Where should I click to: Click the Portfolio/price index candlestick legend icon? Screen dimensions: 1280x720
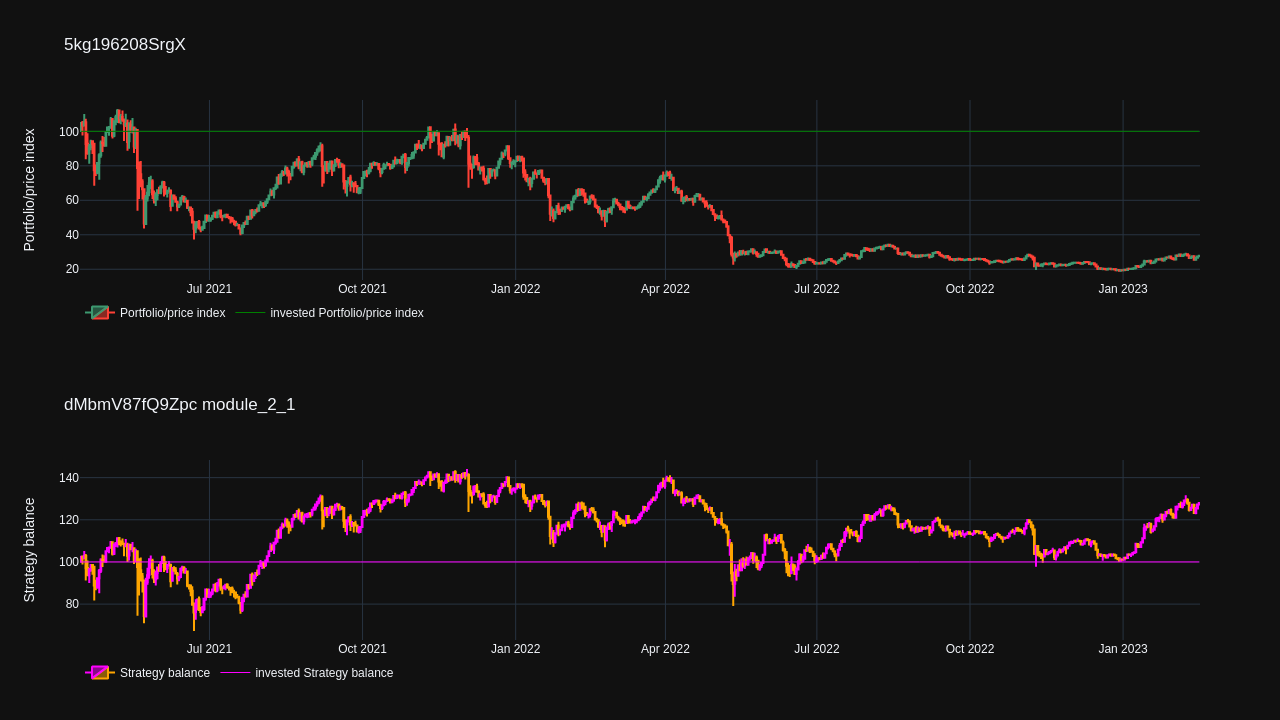coord(100,313)
